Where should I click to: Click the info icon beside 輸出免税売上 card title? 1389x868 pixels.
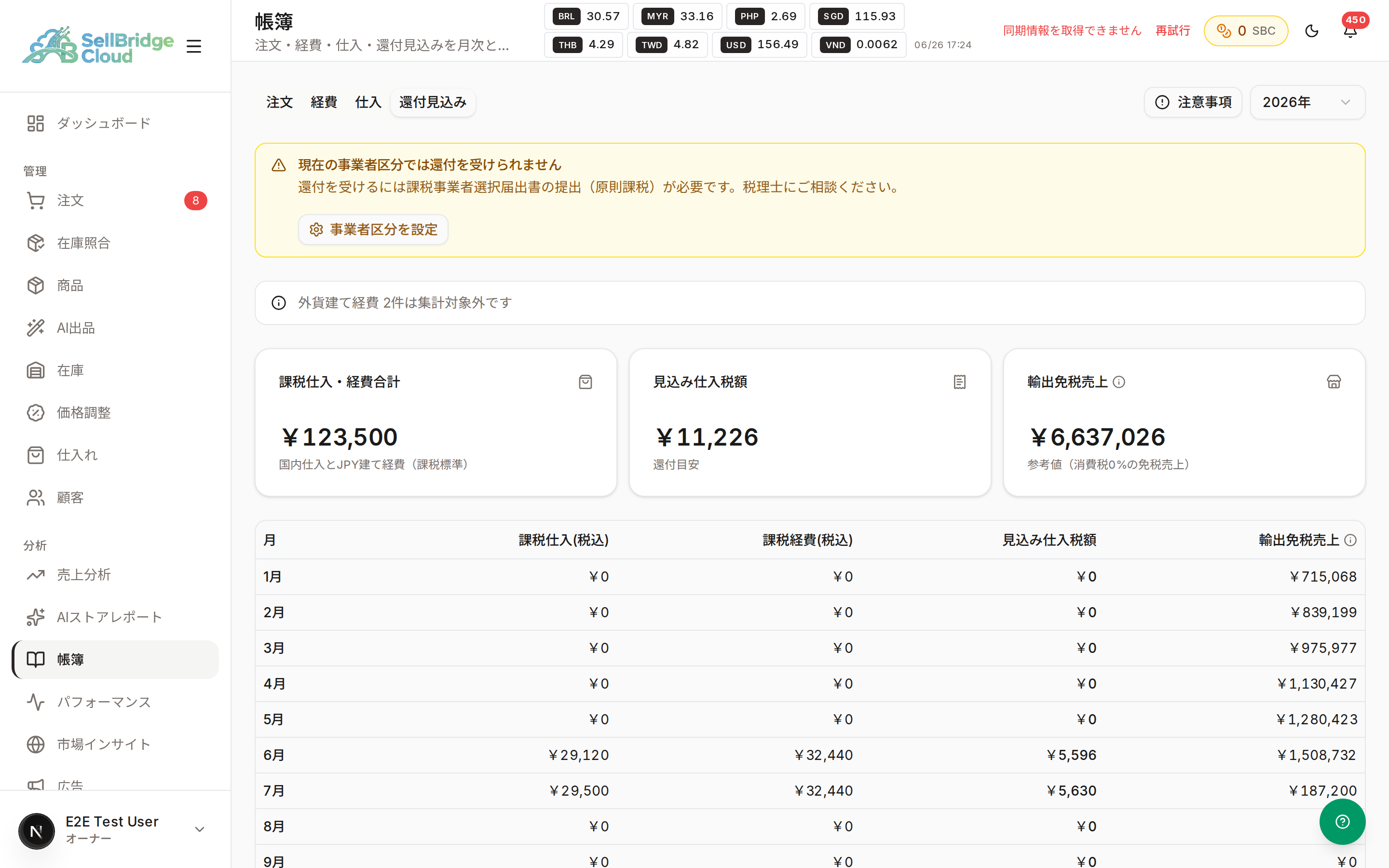pos(1118,382)
